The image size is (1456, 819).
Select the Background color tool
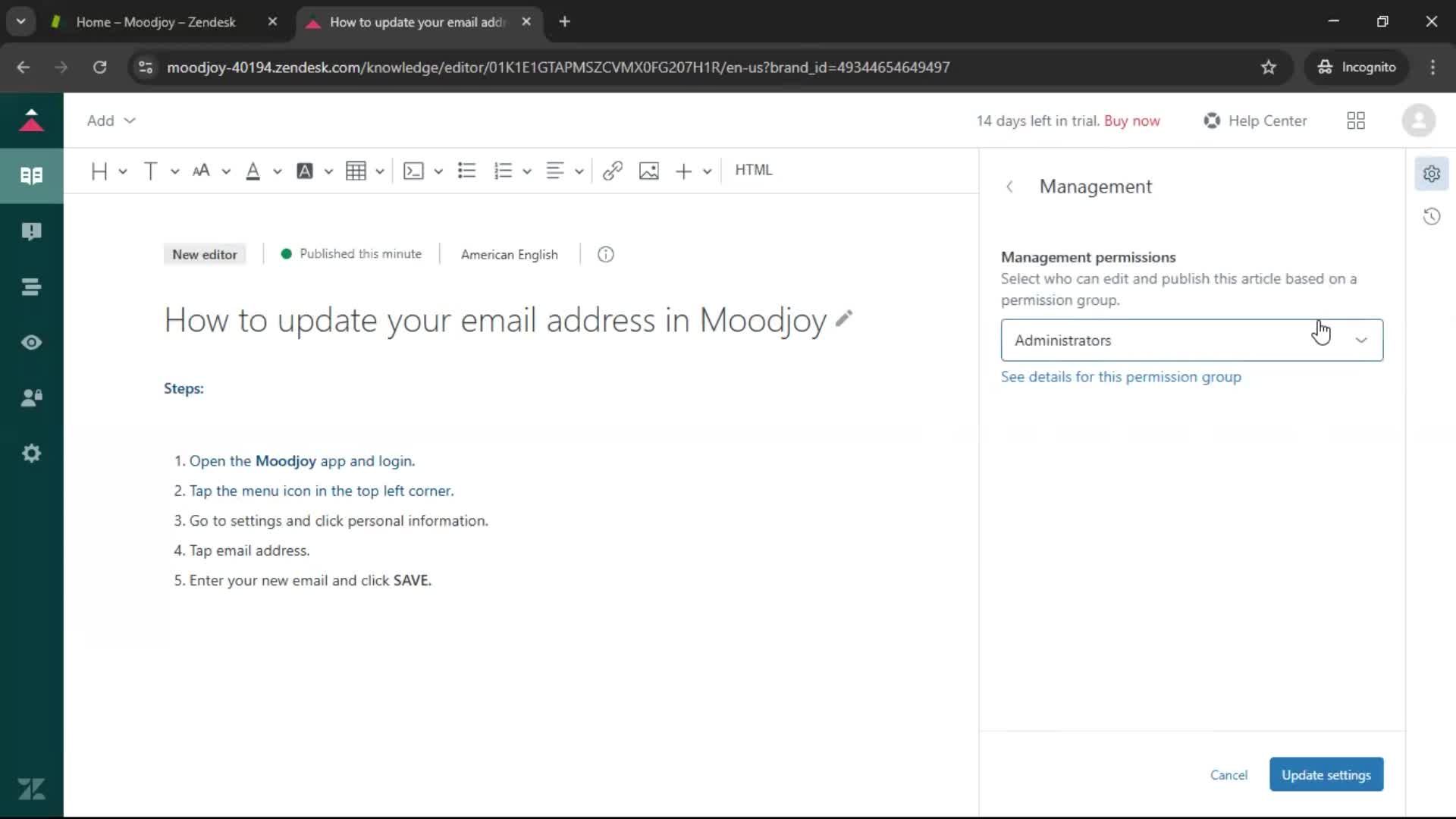point(305,171)
